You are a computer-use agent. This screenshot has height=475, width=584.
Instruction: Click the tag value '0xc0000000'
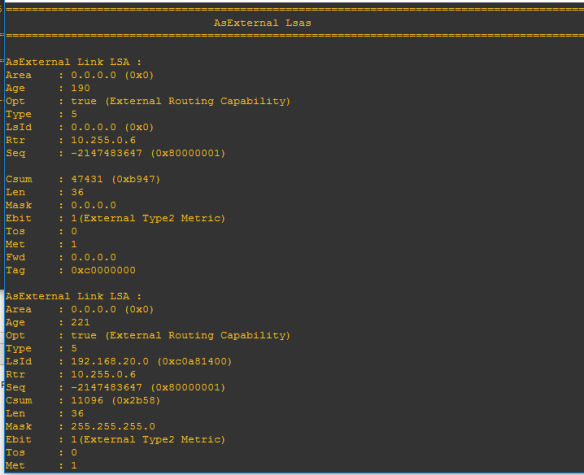(103, 270)
